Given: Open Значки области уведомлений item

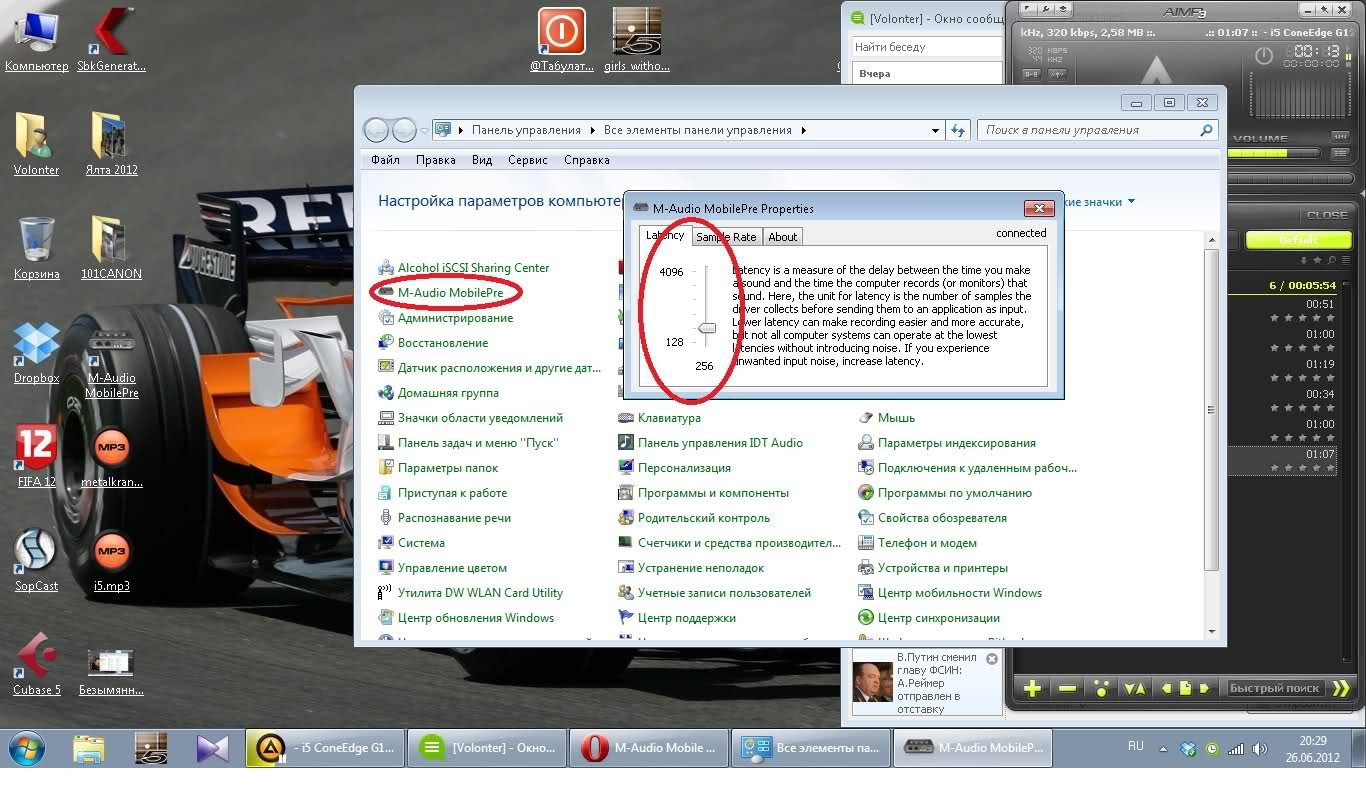Looking at the screenshot, I should (x=470, y=418).
